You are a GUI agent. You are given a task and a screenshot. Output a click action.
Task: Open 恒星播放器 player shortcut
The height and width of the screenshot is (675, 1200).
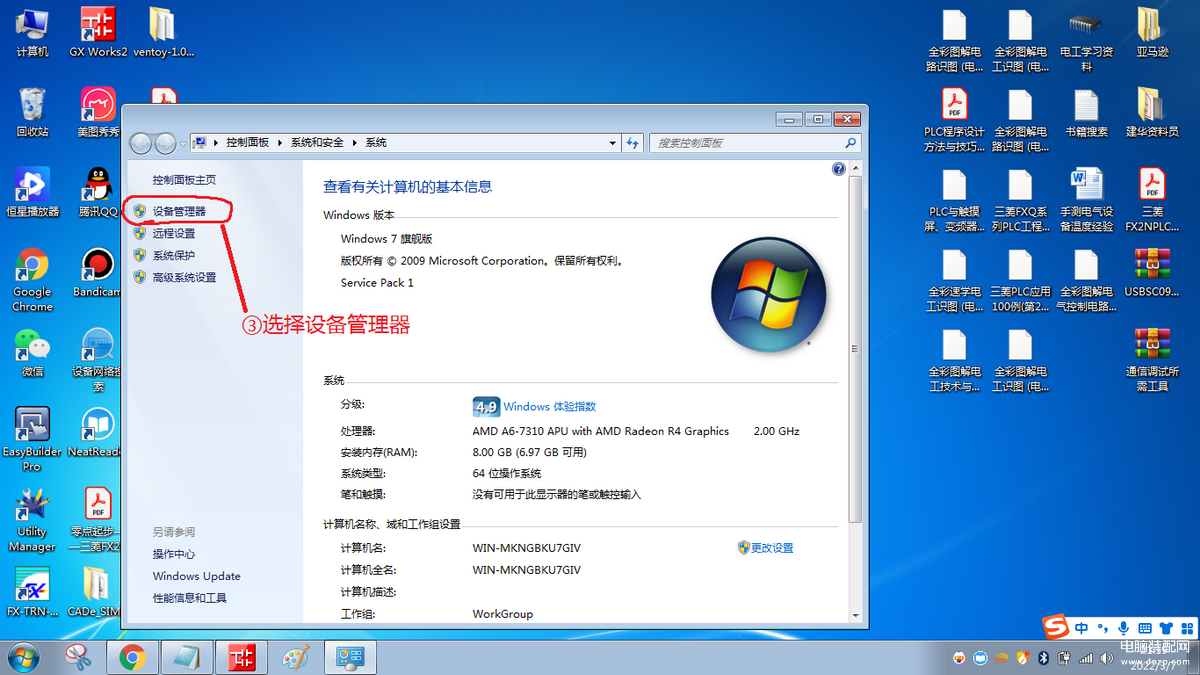(x=32, y=191)
